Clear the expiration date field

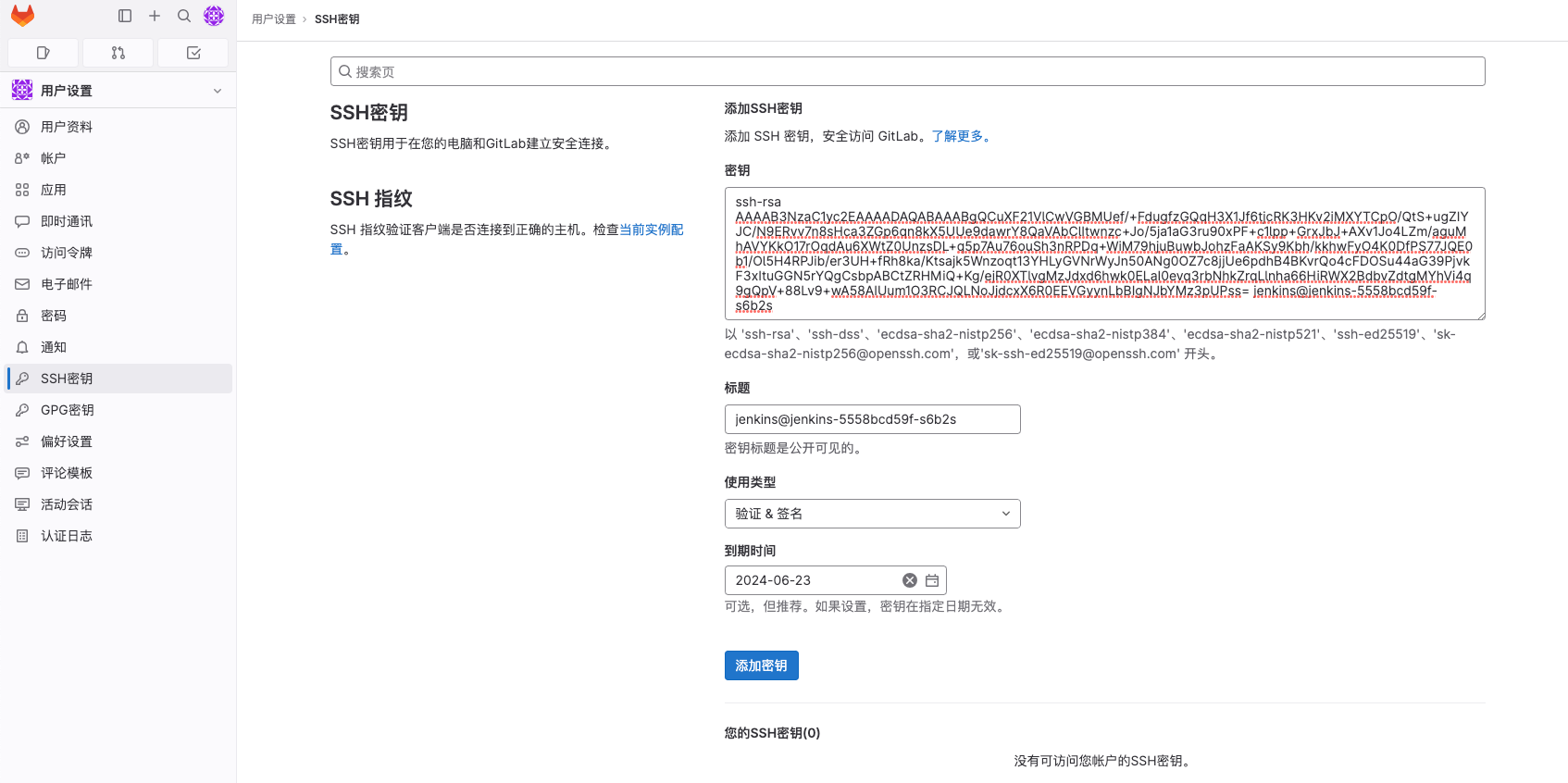910,580
